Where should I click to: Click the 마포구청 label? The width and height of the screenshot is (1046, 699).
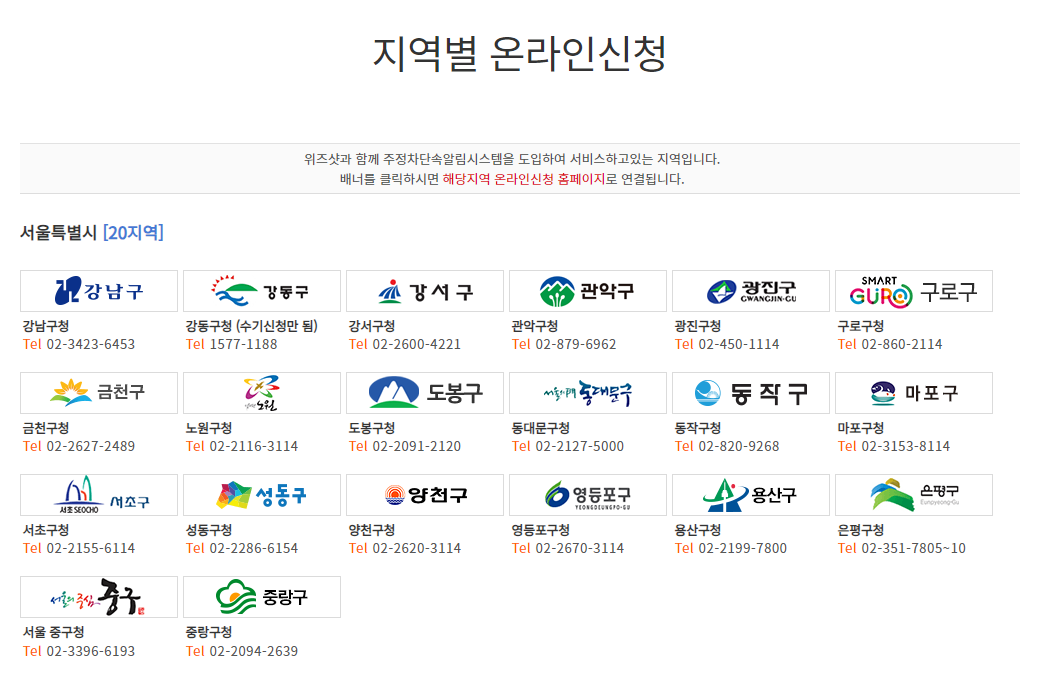(x=861, y=428)
